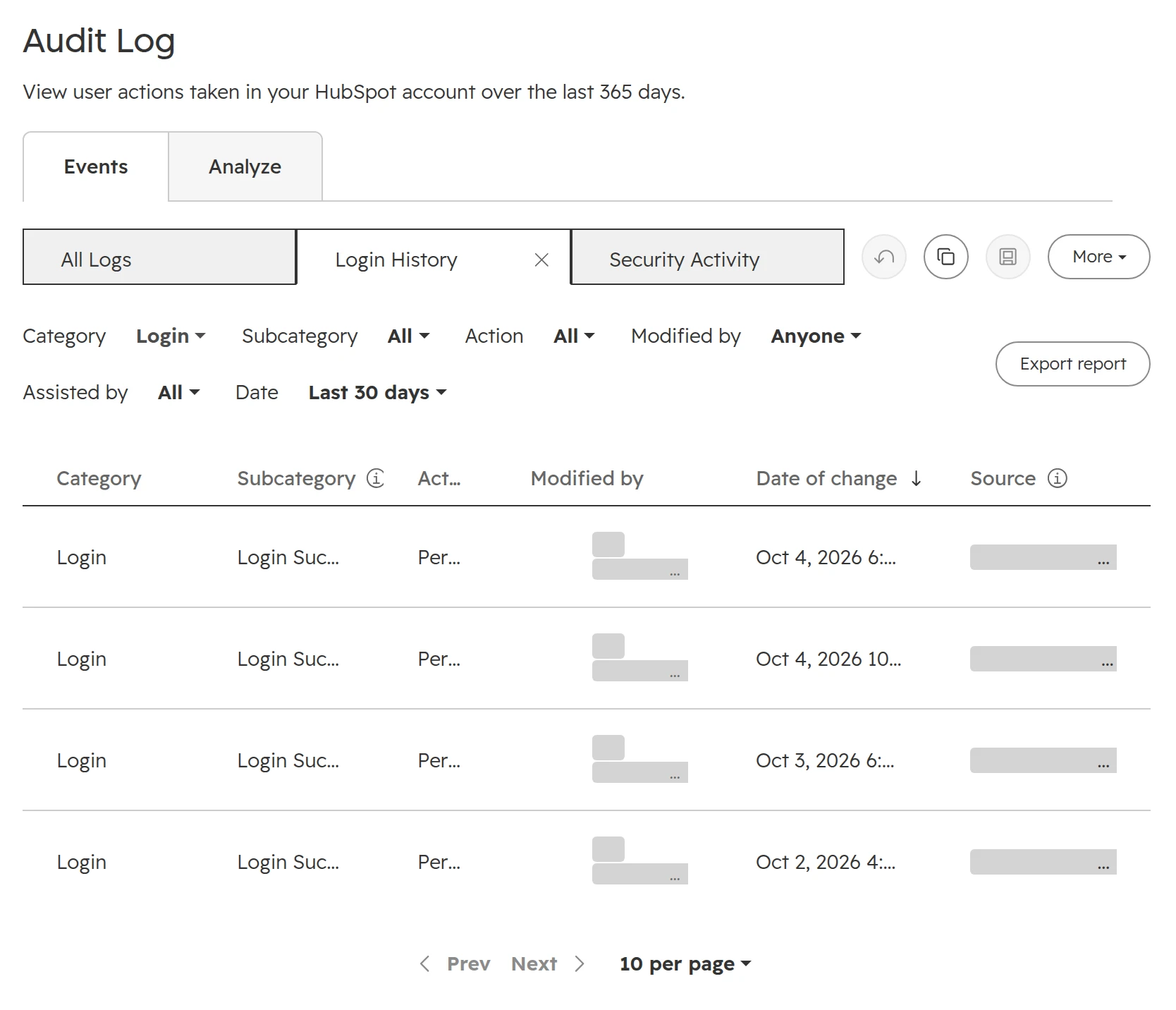Click the clone view icon button
Screen dimensions: 1176x1010
click(x=946, y=257)
